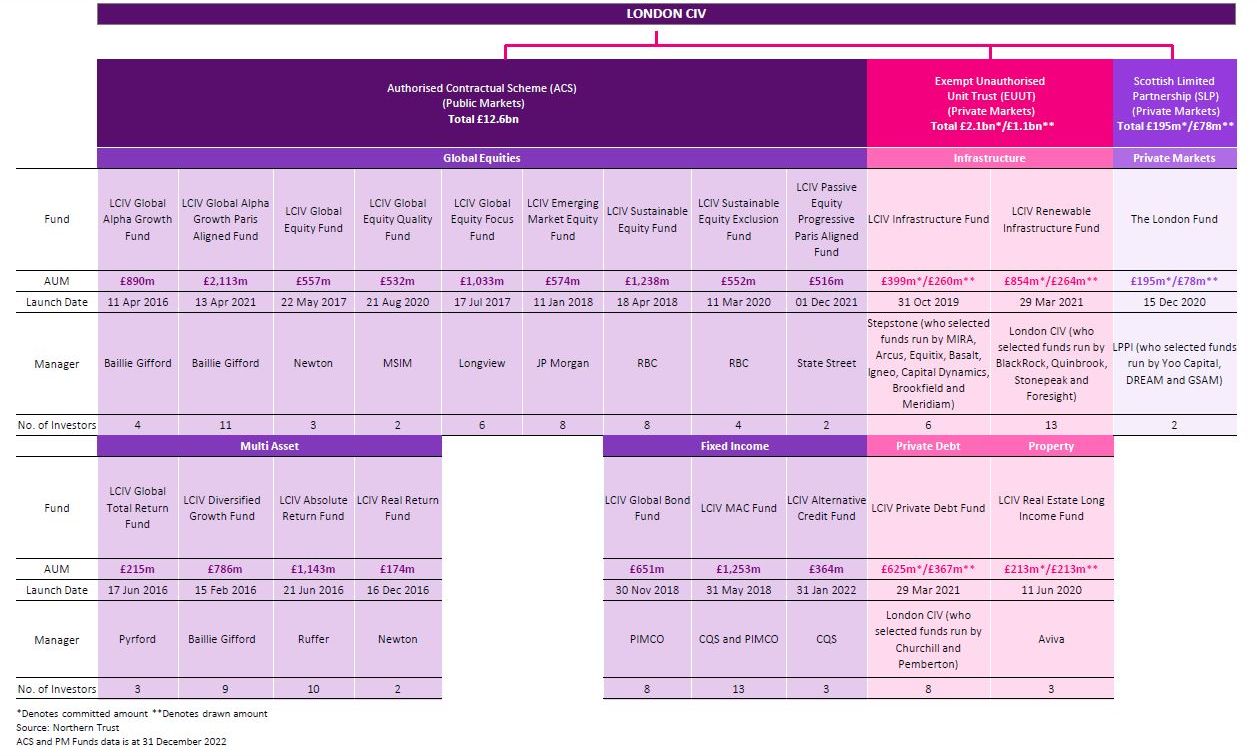
Task: Click the Aviva manager cell
Action: tap(1051, 639)
